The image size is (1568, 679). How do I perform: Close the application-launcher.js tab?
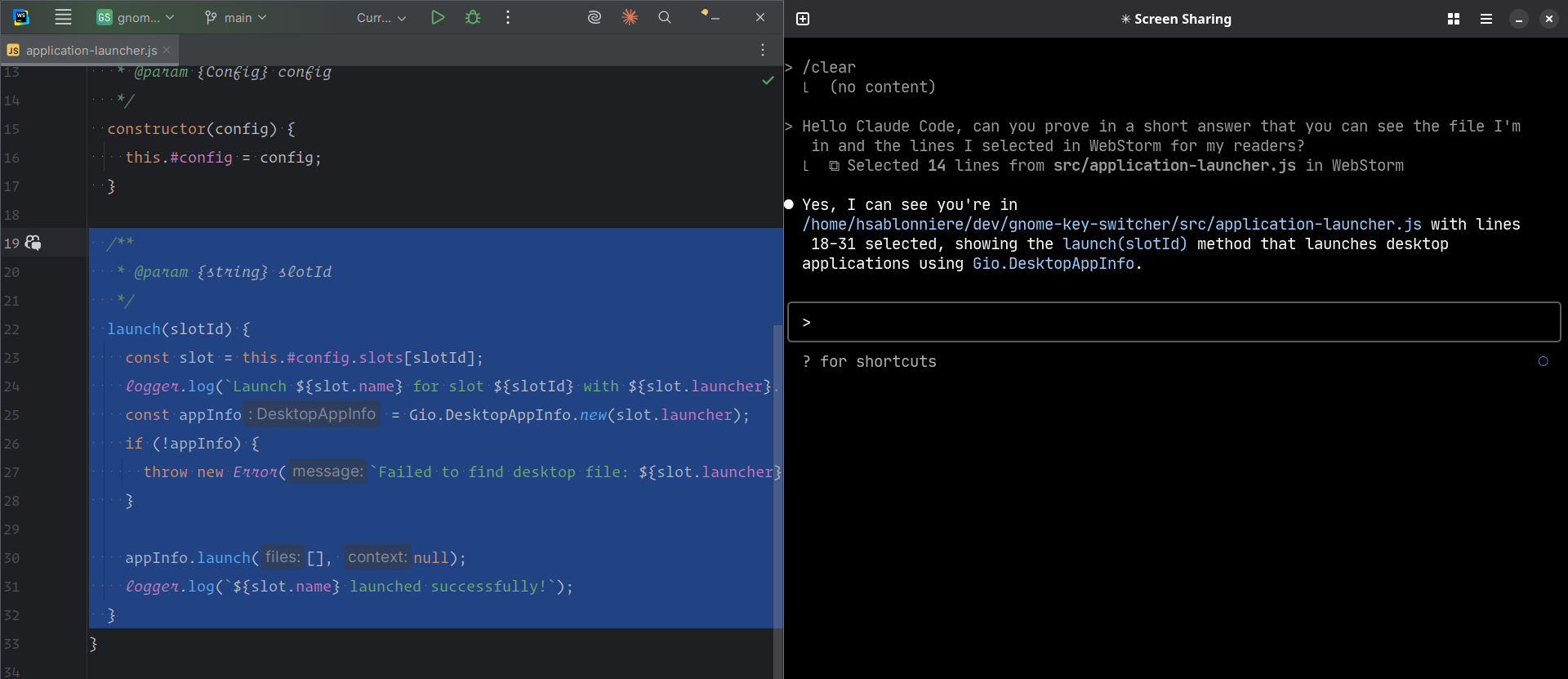(x=167, y=50)
